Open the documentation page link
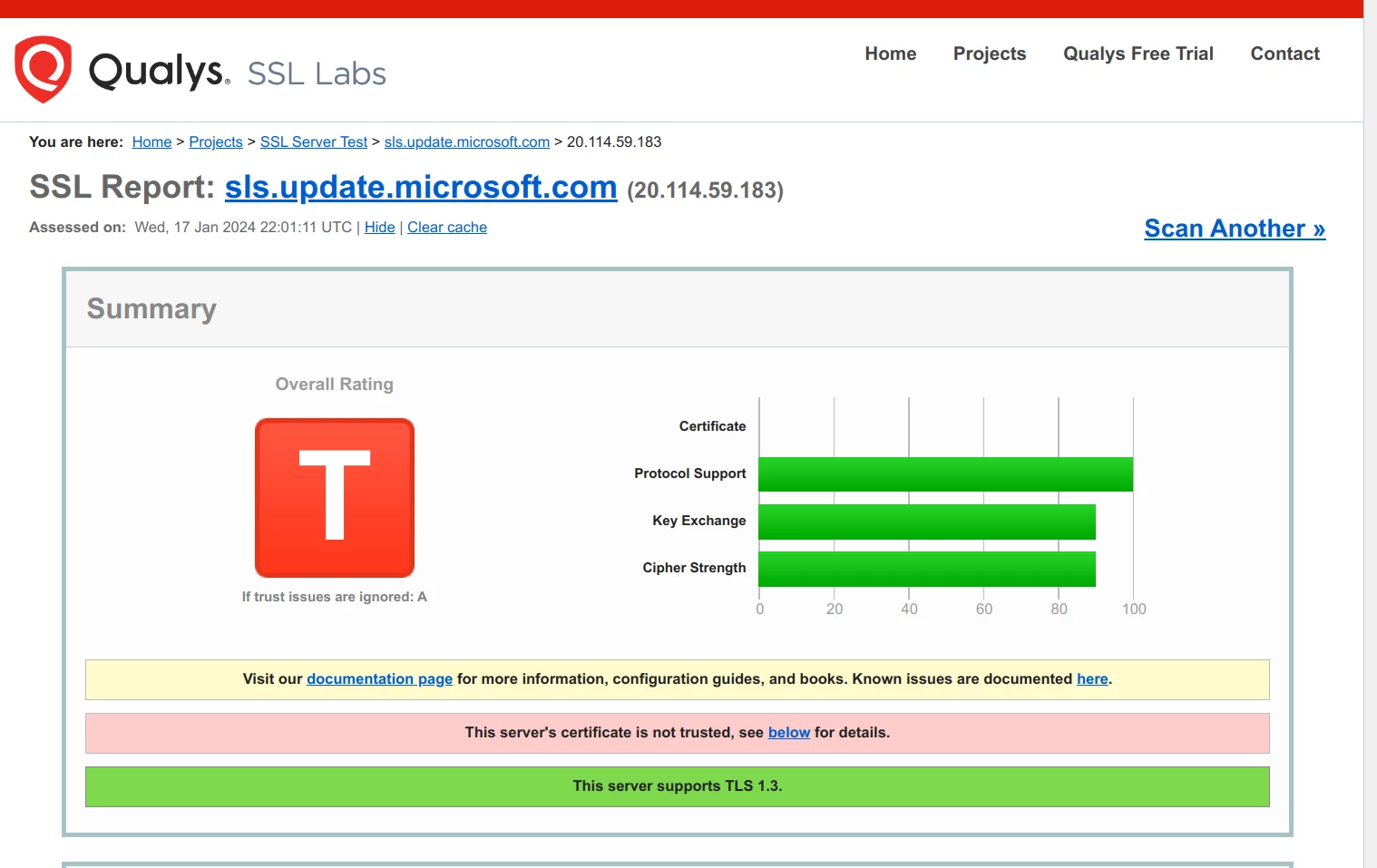The width and height of the screenshot is (1377, 868). [x=379, y=679]
